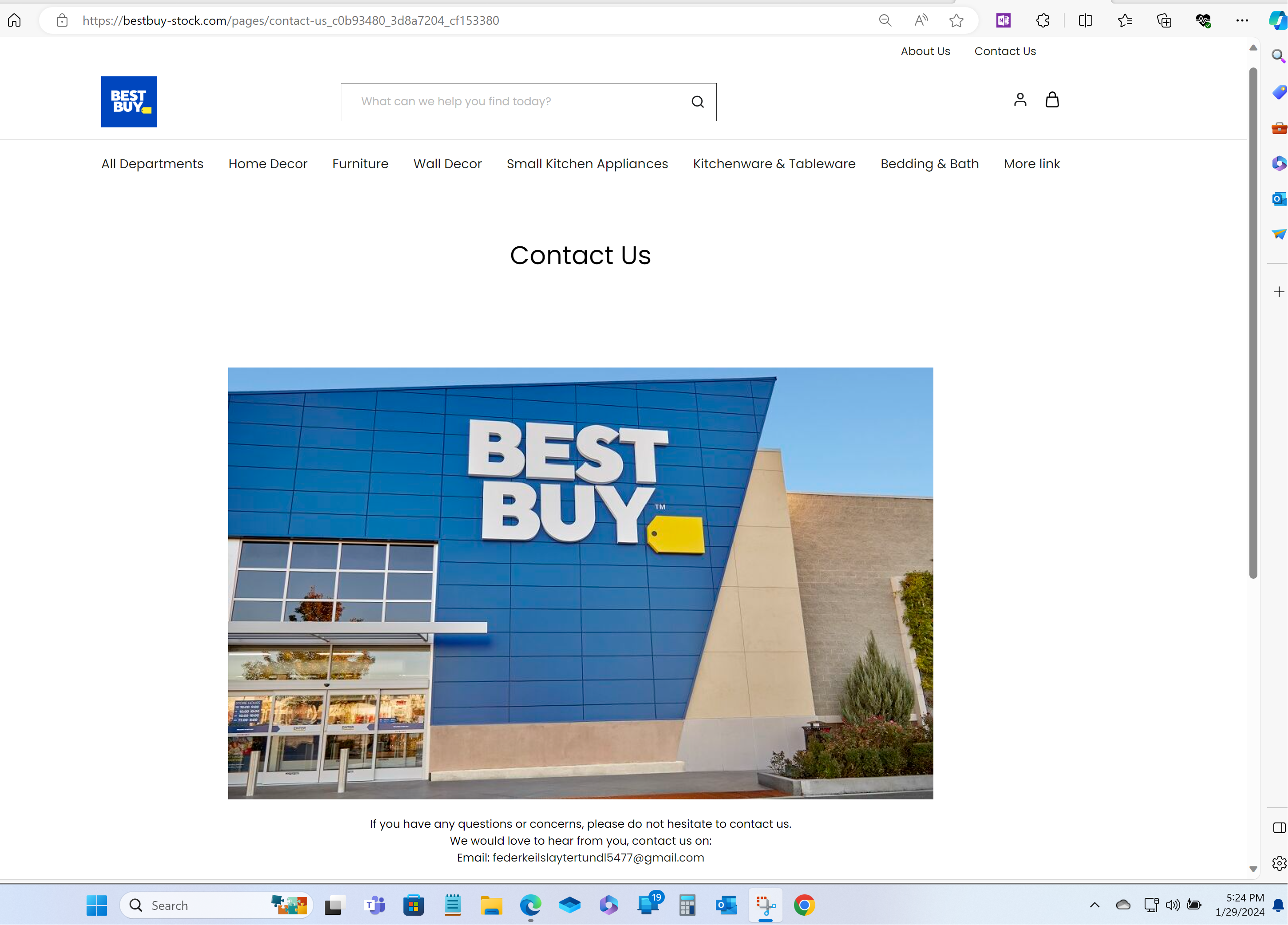This screenshot has height=925, width=1288.
Task: Expand the More link navigation menu
Action: 1031,163
